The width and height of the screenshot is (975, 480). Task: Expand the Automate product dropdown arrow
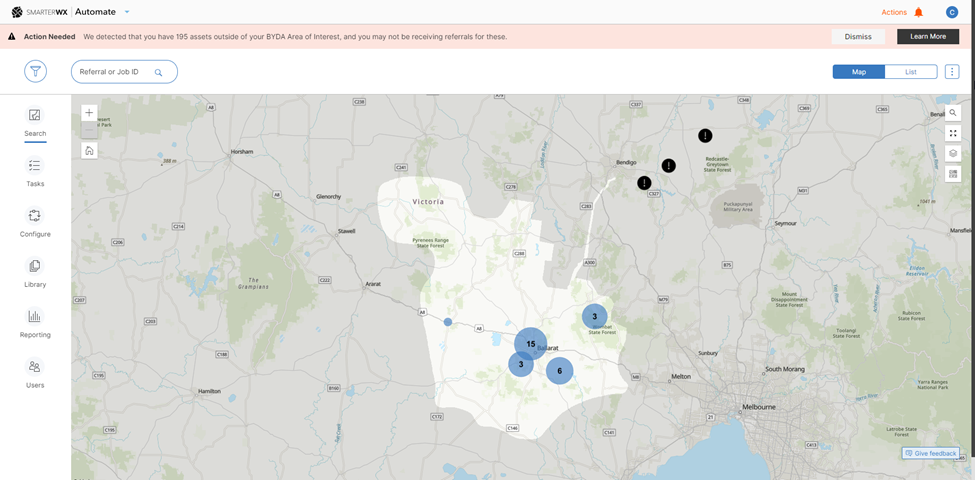coord(126,12)
